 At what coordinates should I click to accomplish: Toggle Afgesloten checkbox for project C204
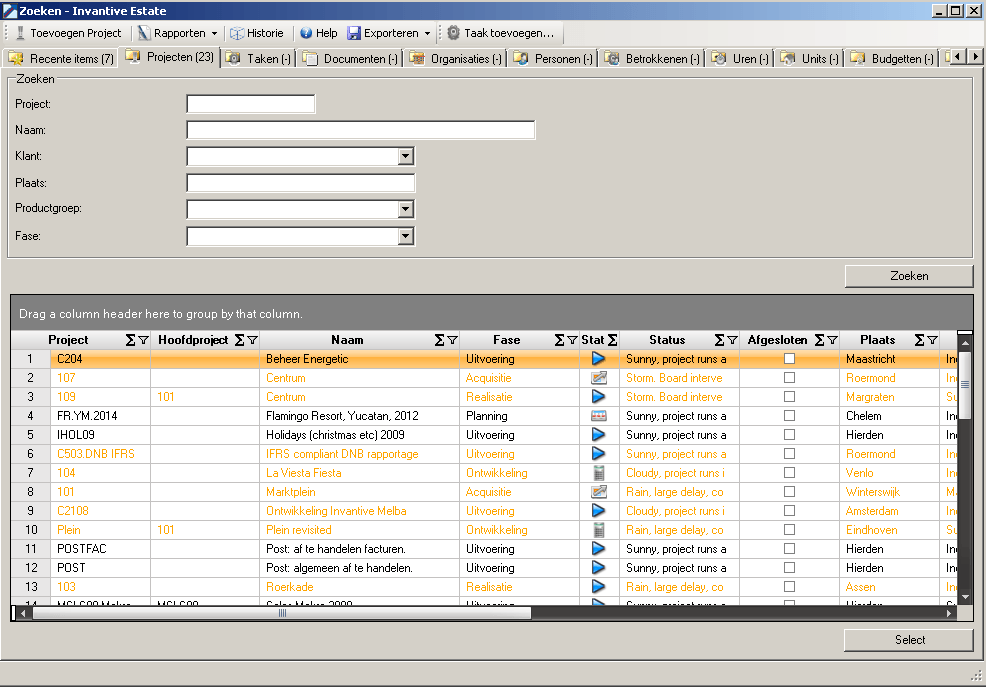pos(789,359)
